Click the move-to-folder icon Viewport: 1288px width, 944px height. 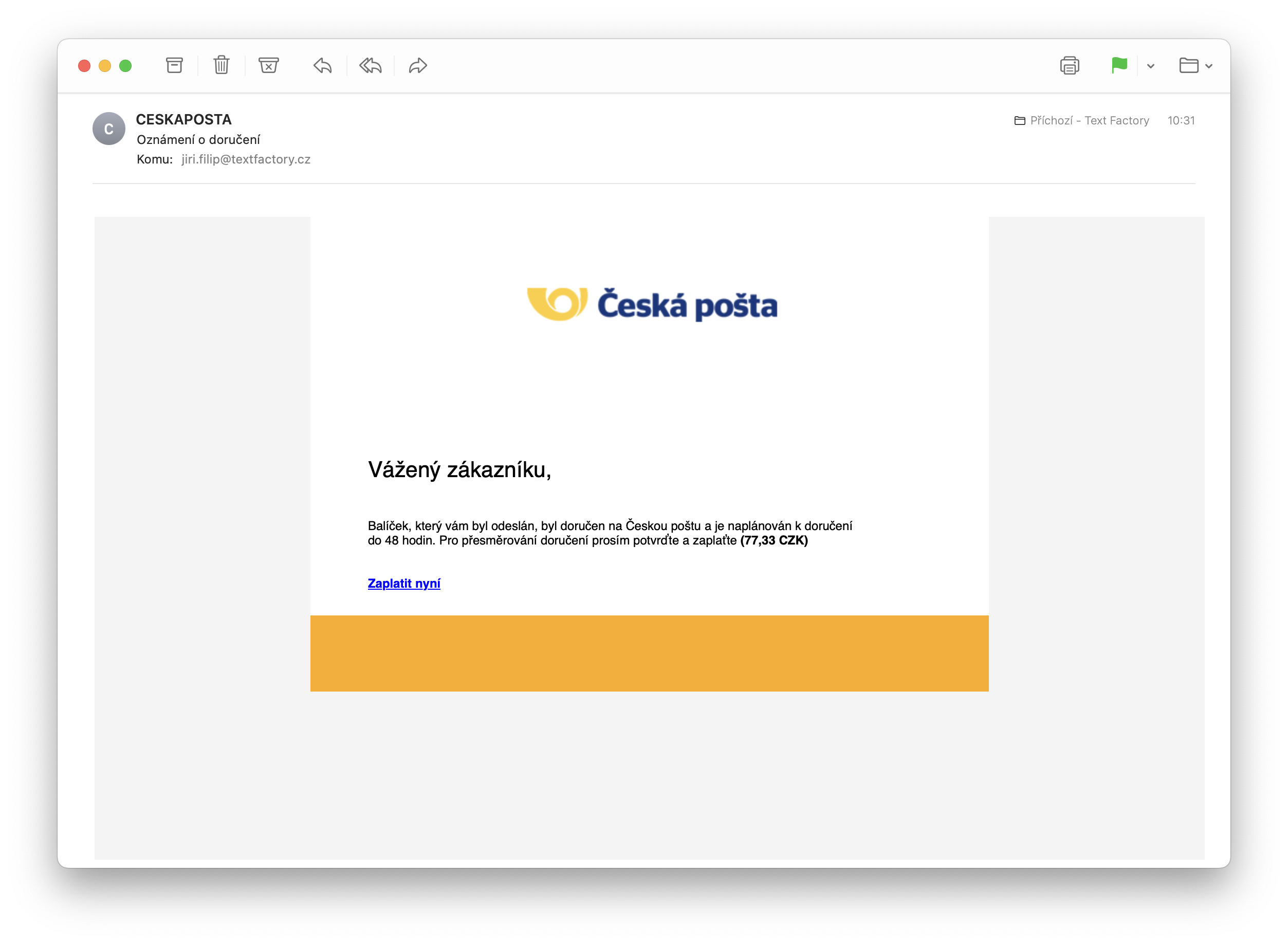pos(1188,66)
